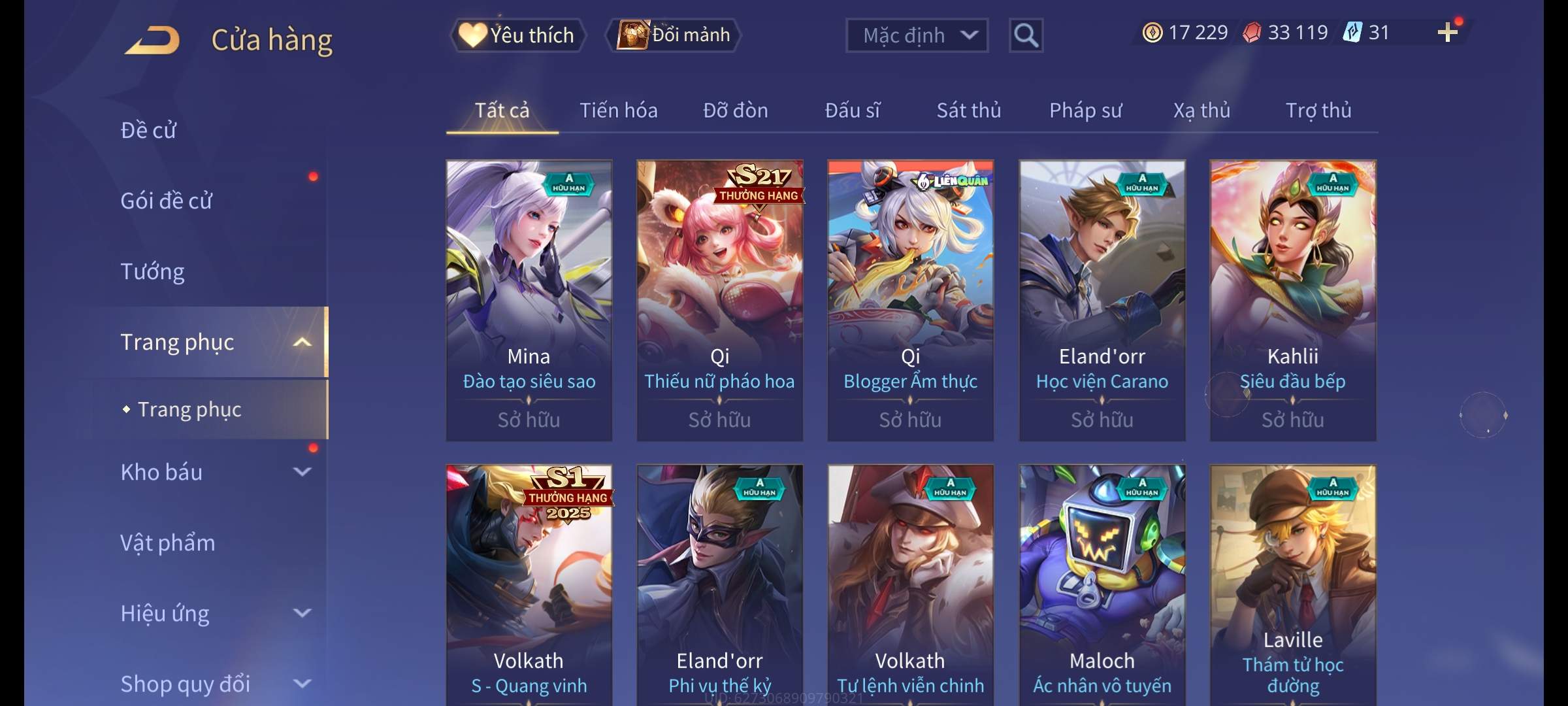The height and width of the screenshot is (706, 1568).
Task: Tap the blue voucher ticket icon
Action: point(1352,32)
